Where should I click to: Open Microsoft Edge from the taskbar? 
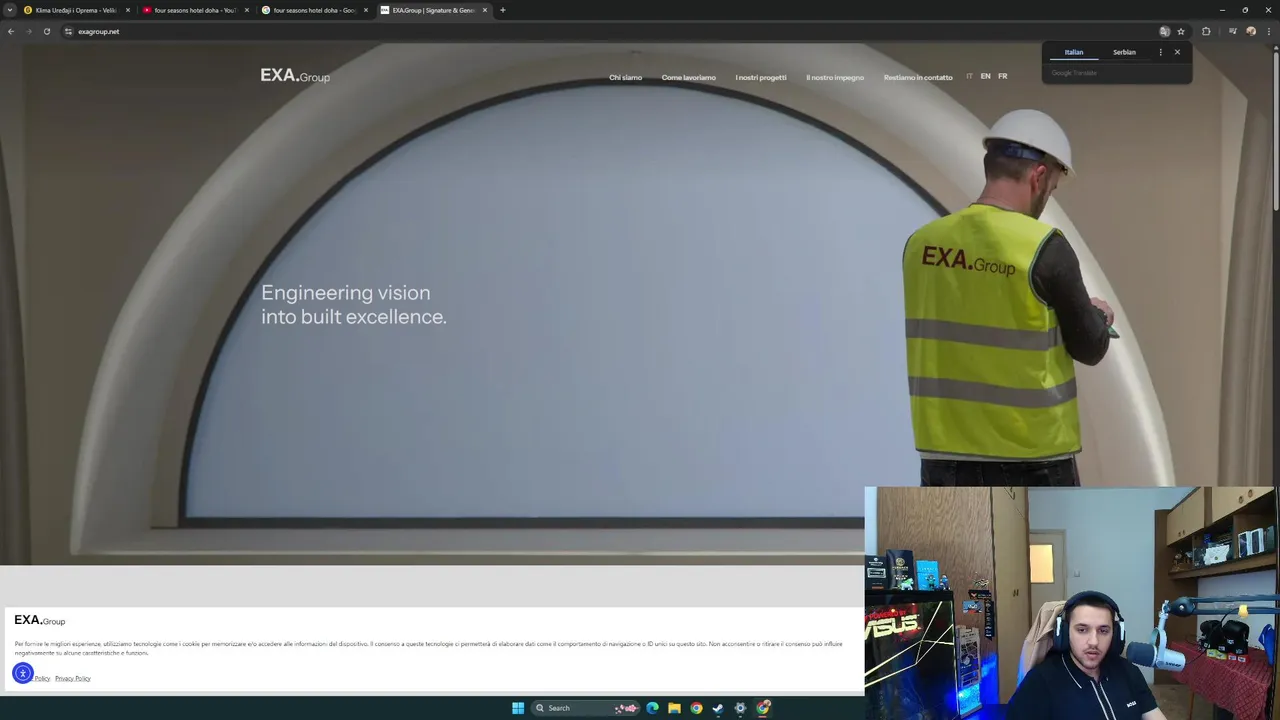point(652,708)
